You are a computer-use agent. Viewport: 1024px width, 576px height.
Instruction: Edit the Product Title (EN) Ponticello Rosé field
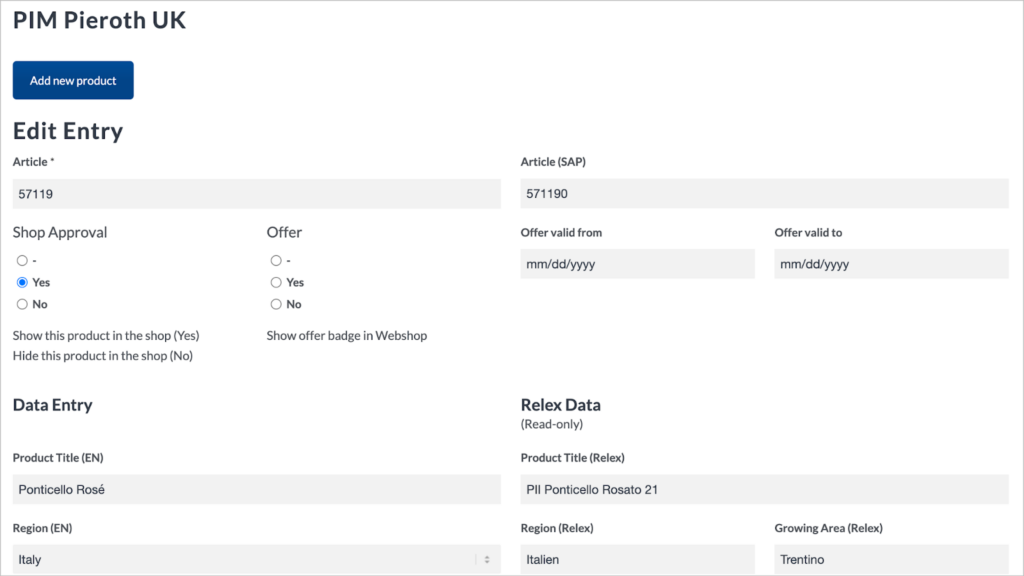tap(257, 490)
